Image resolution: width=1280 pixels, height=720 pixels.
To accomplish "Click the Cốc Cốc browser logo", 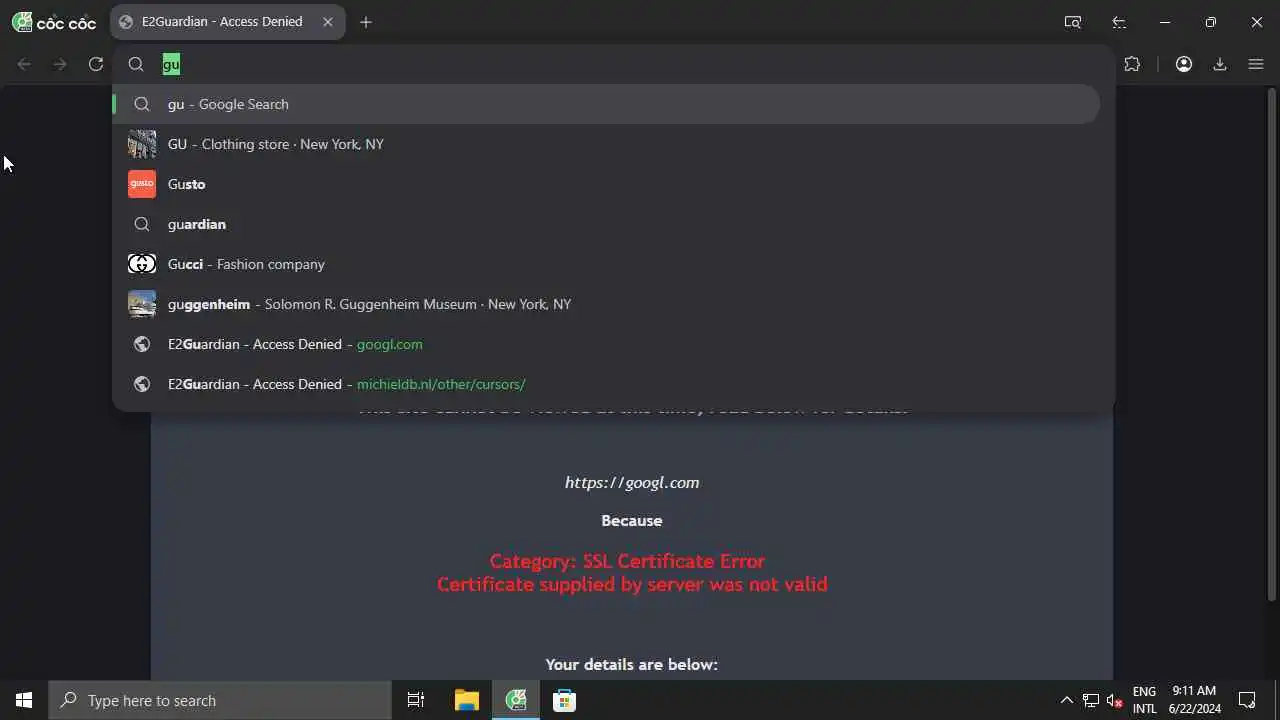I will pos(53,22).
